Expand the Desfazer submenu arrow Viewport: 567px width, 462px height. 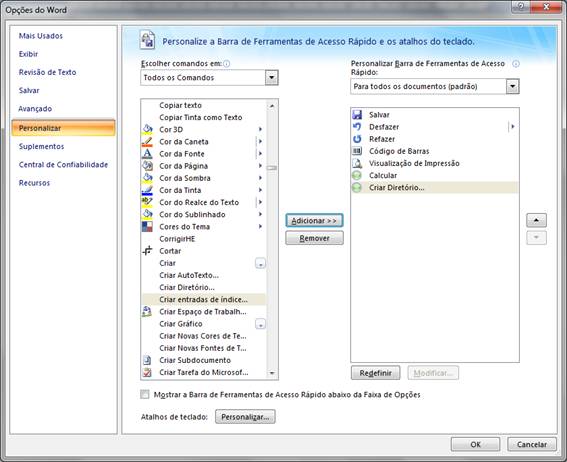pyautogui.click(x=512, y=127)
